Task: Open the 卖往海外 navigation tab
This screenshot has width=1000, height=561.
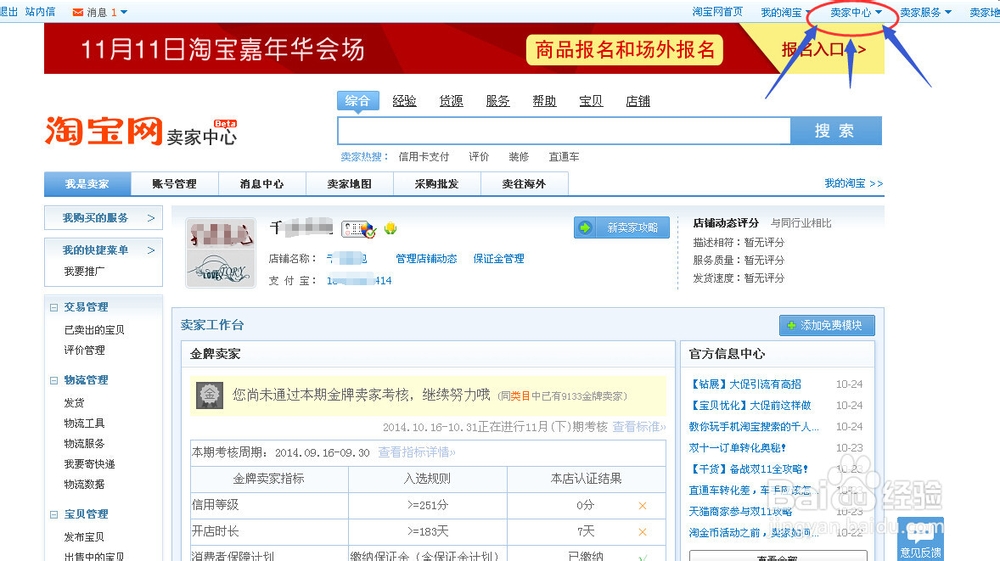Action: point(524,184)
